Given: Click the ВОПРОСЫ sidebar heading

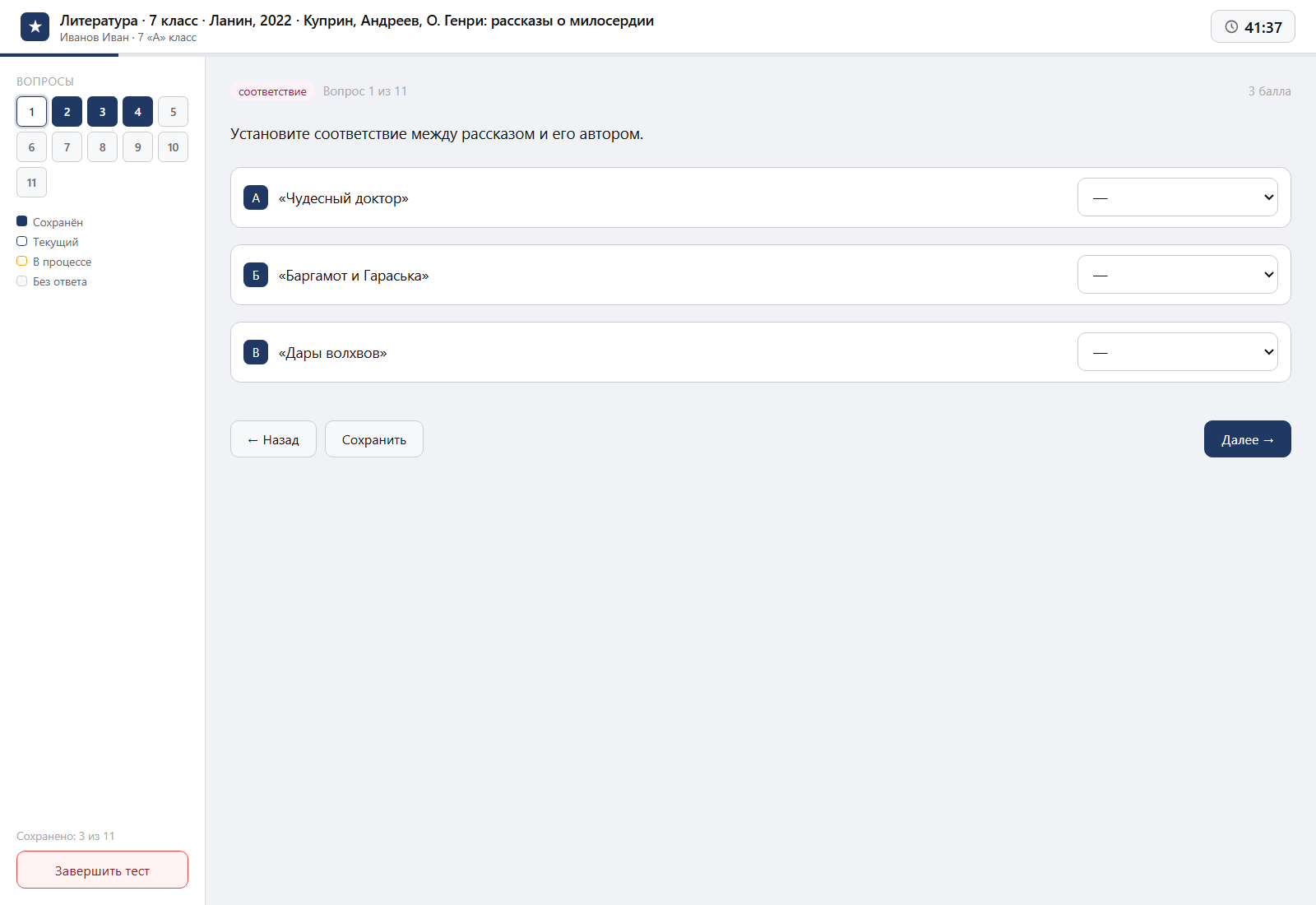Looking at the screenshot, I should click(x=45, y=81).
